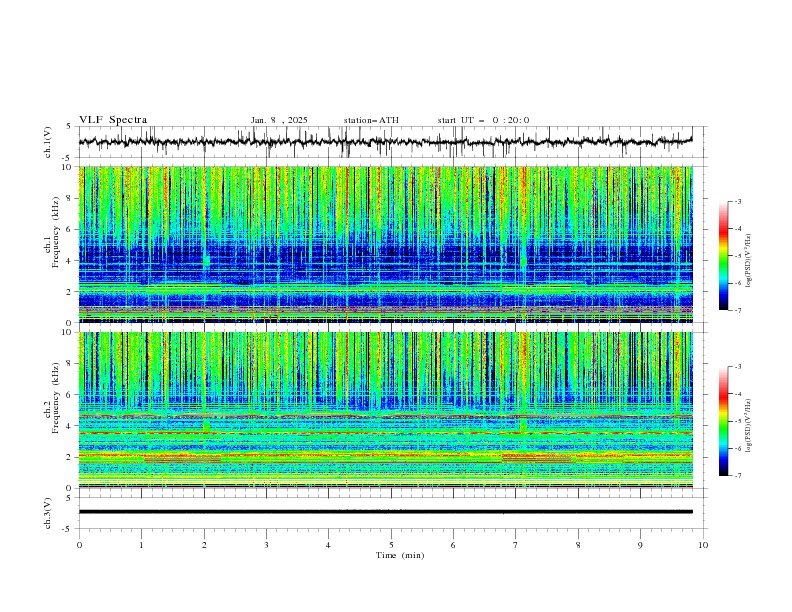792x612 pixels.
Task: Click the "-5" tick on ch.2 colorbar
Action: tap(738, 421)
